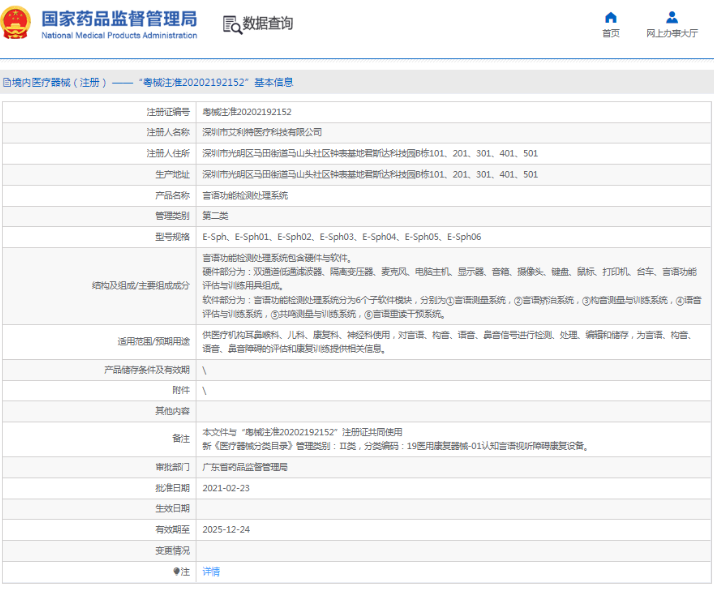Image resolution: width=715 pixels, height=591 pixels.
Task: Click the 注册人住所 address value
Action: [x=370, y=153]
